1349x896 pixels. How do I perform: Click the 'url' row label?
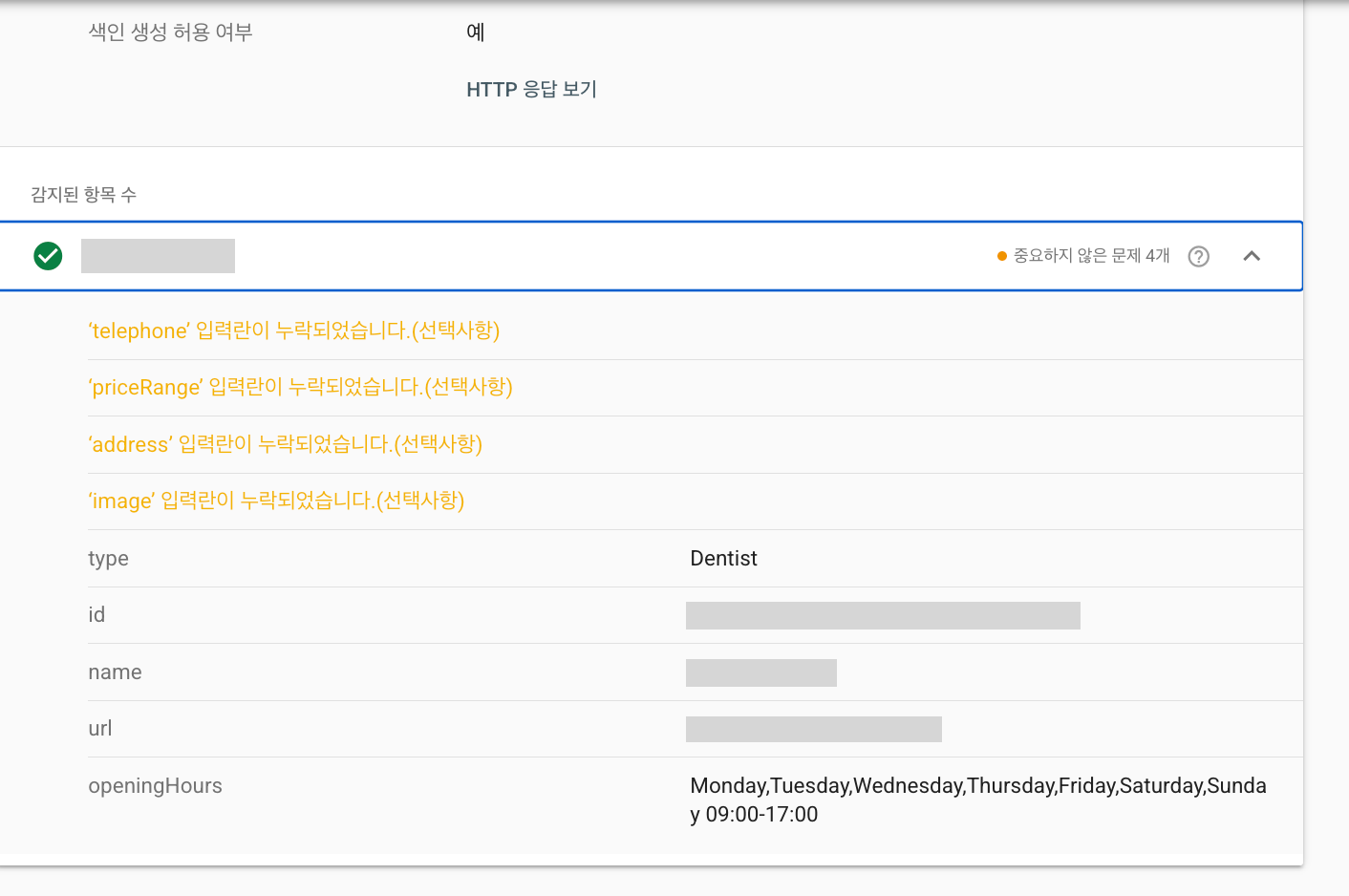(x=99, y=728)
